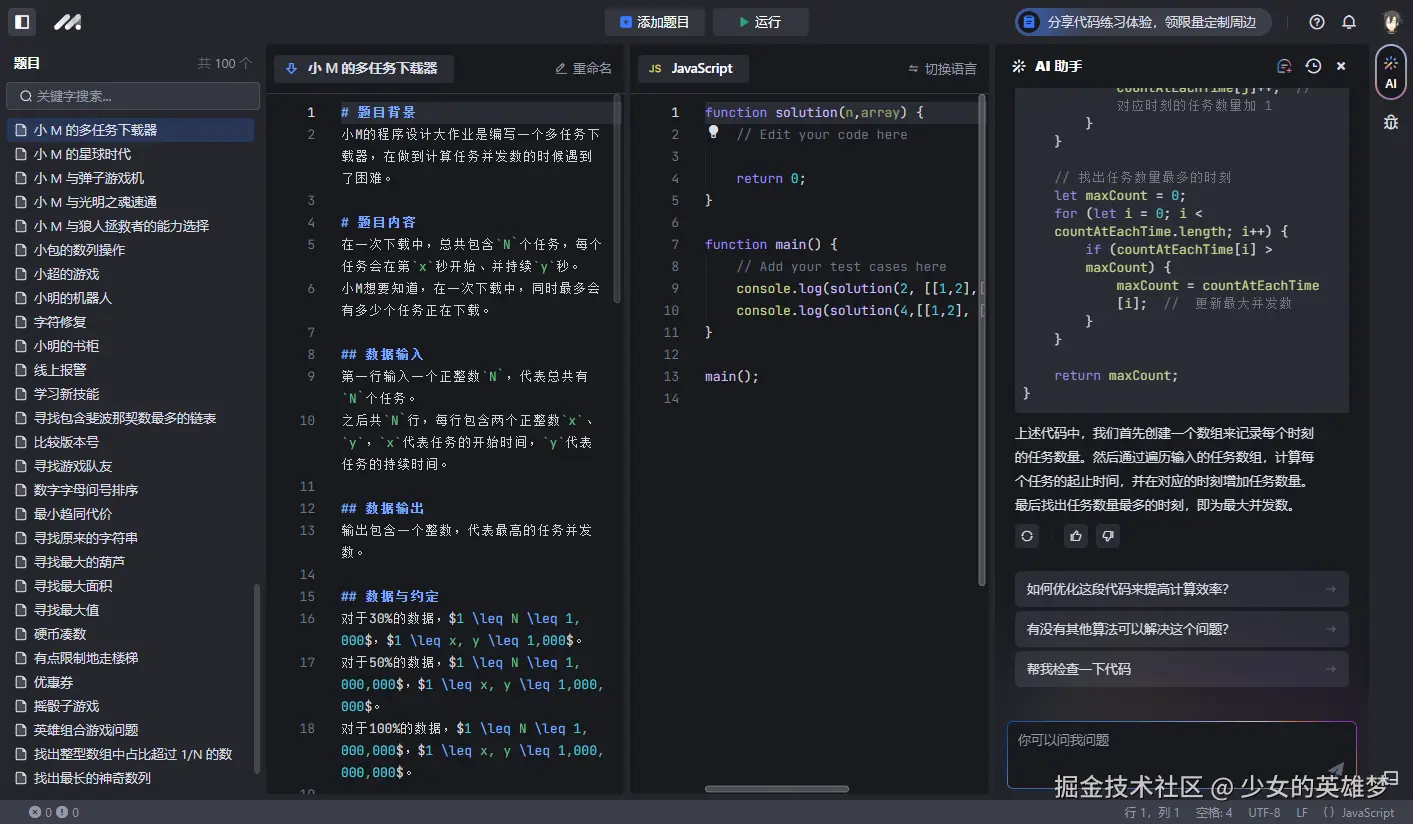The width and height of the screenshot is (1413, 824).
Task: Start a new AI chat conversation icon
Action: [1285, 66]
